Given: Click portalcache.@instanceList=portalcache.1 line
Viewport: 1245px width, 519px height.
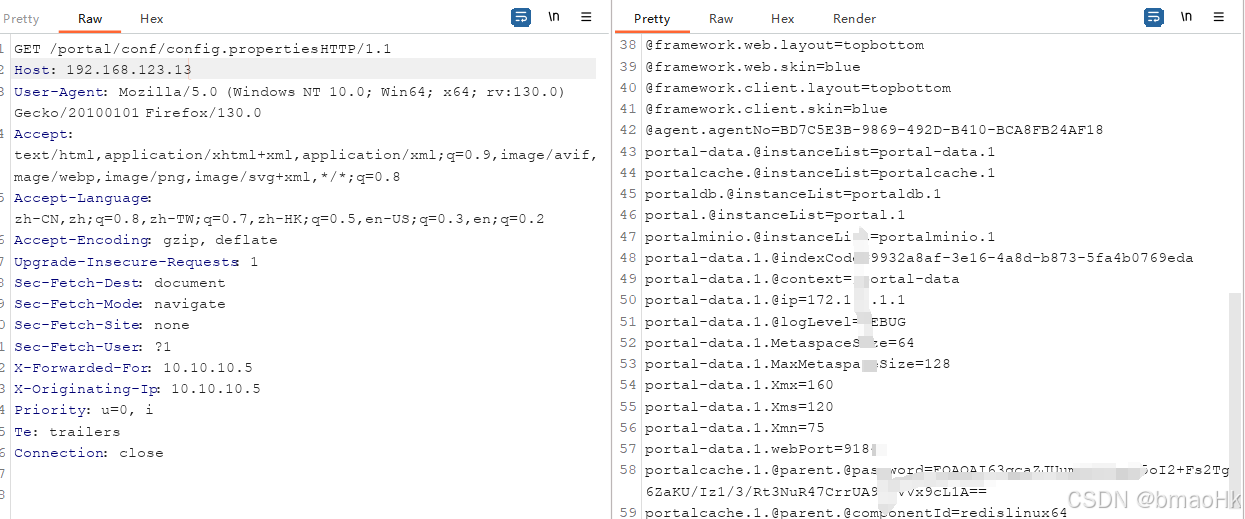Looking at the screenshot, I should coord(820,173).
